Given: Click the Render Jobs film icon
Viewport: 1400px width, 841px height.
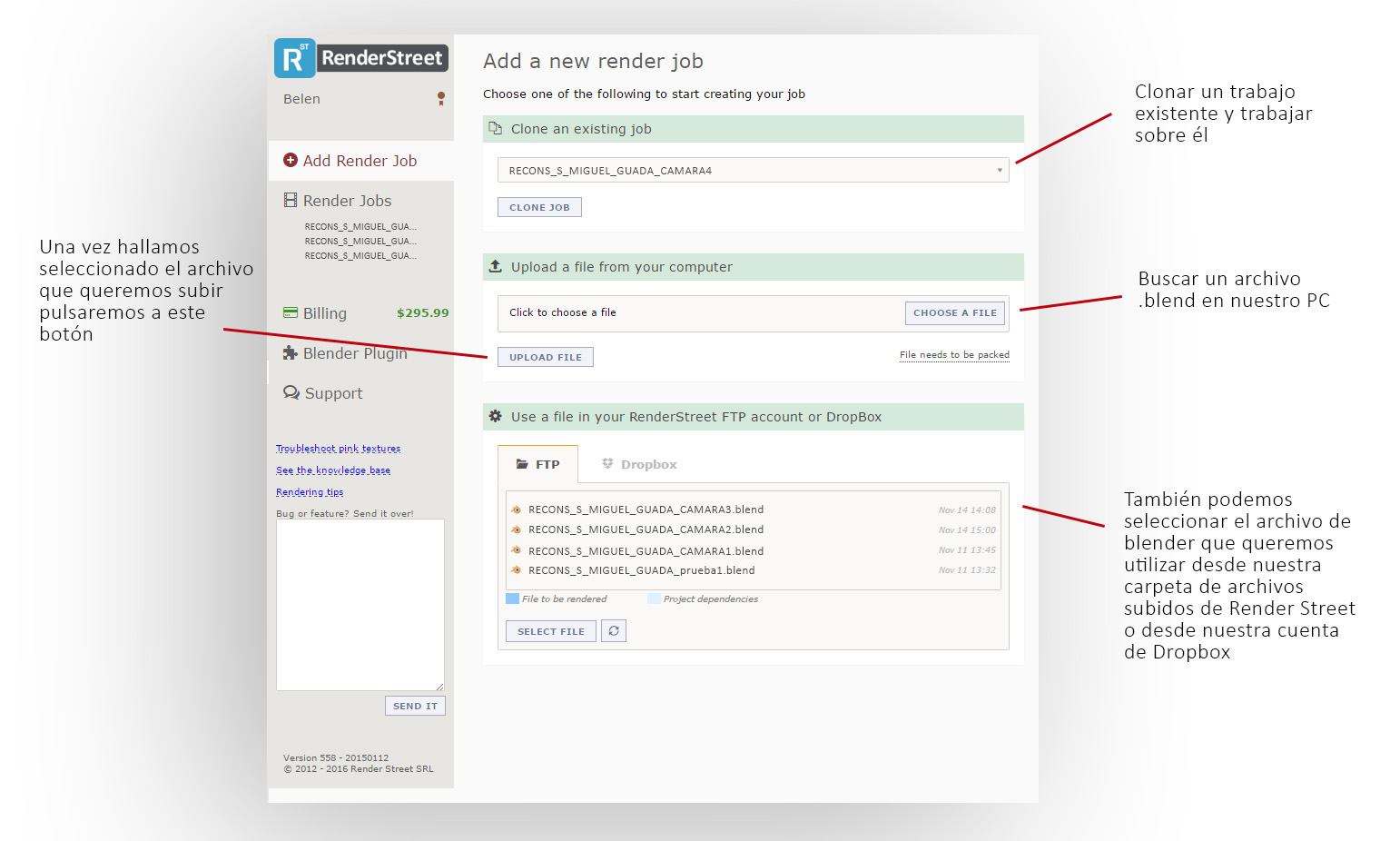Looking at the screenshot, I should click(291, 201).
